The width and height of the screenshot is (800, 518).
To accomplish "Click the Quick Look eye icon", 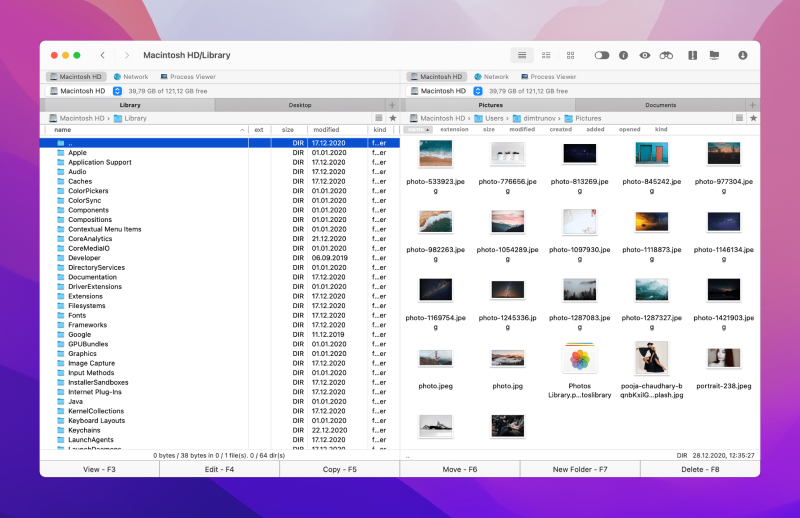I will tap(645, 55).
